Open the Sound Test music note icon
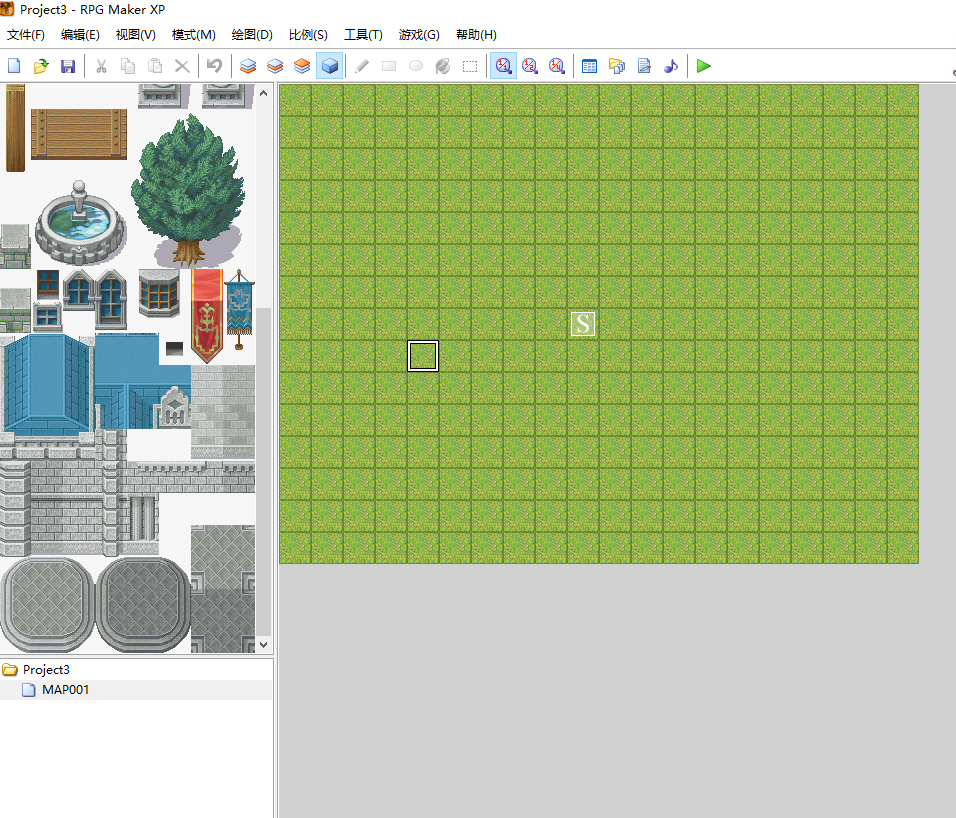 [x=671, y=66]
